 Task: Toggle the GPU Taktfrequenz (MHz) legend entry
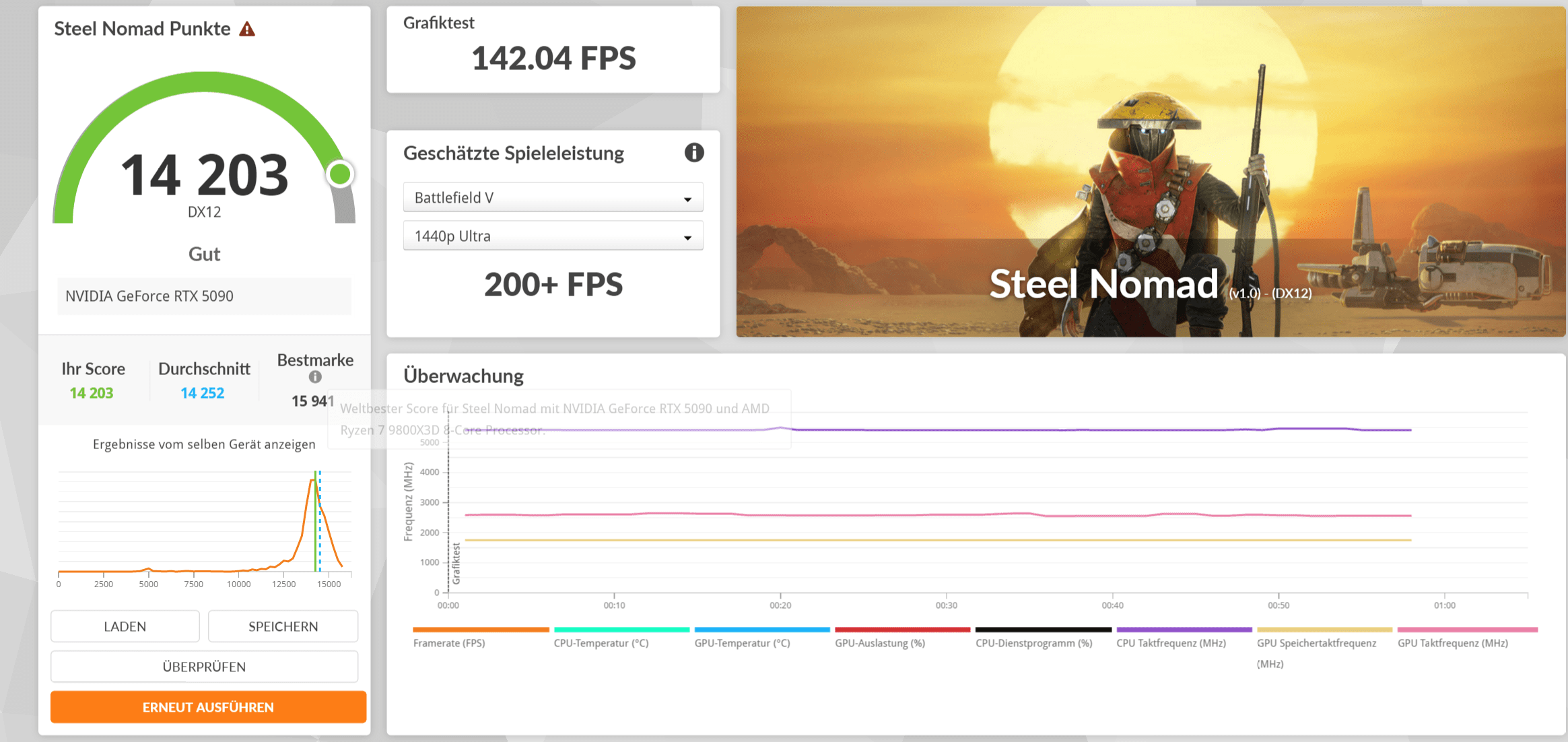click(1452, 643)
